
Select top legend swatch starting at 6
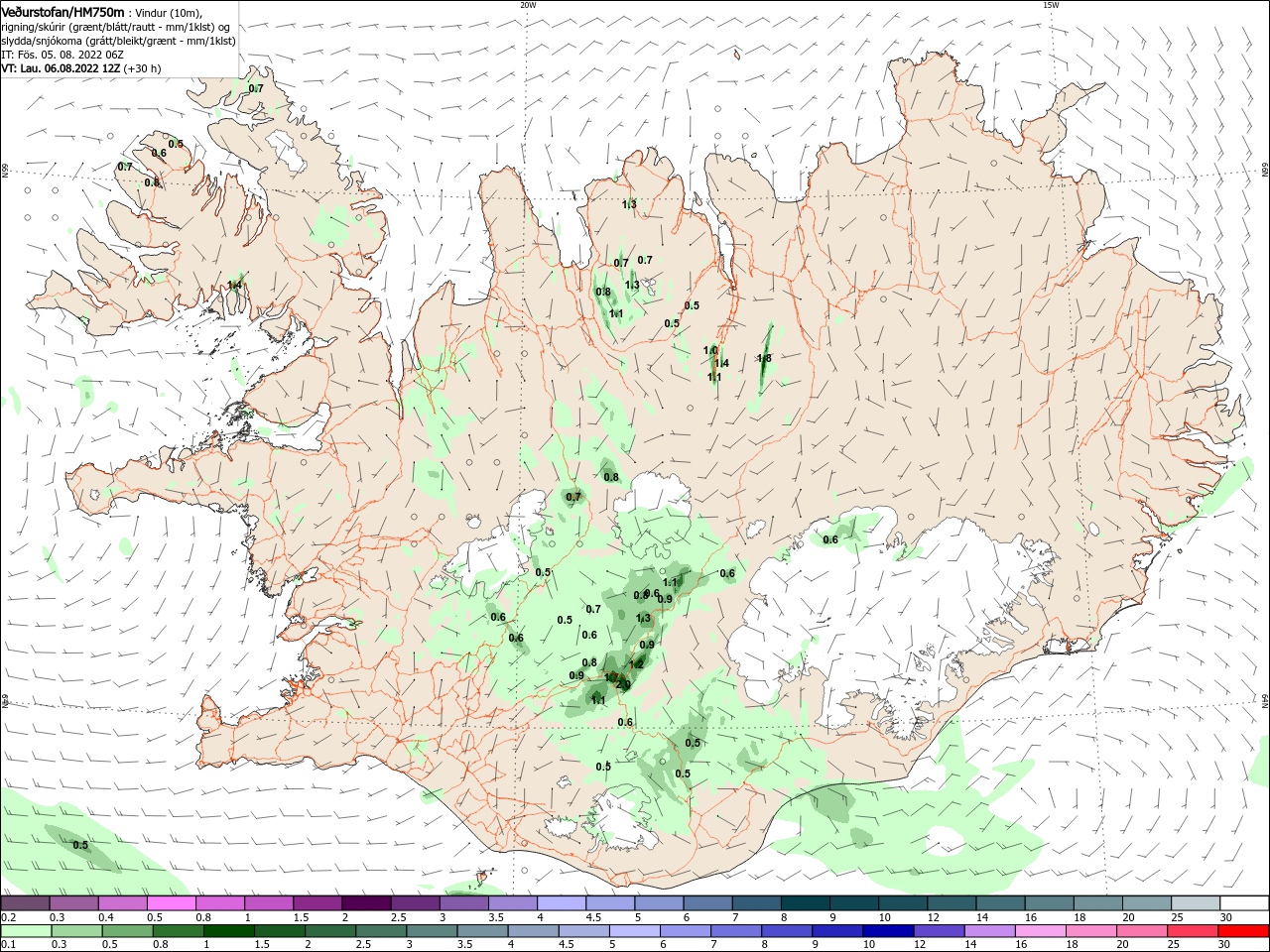(706, 902)
